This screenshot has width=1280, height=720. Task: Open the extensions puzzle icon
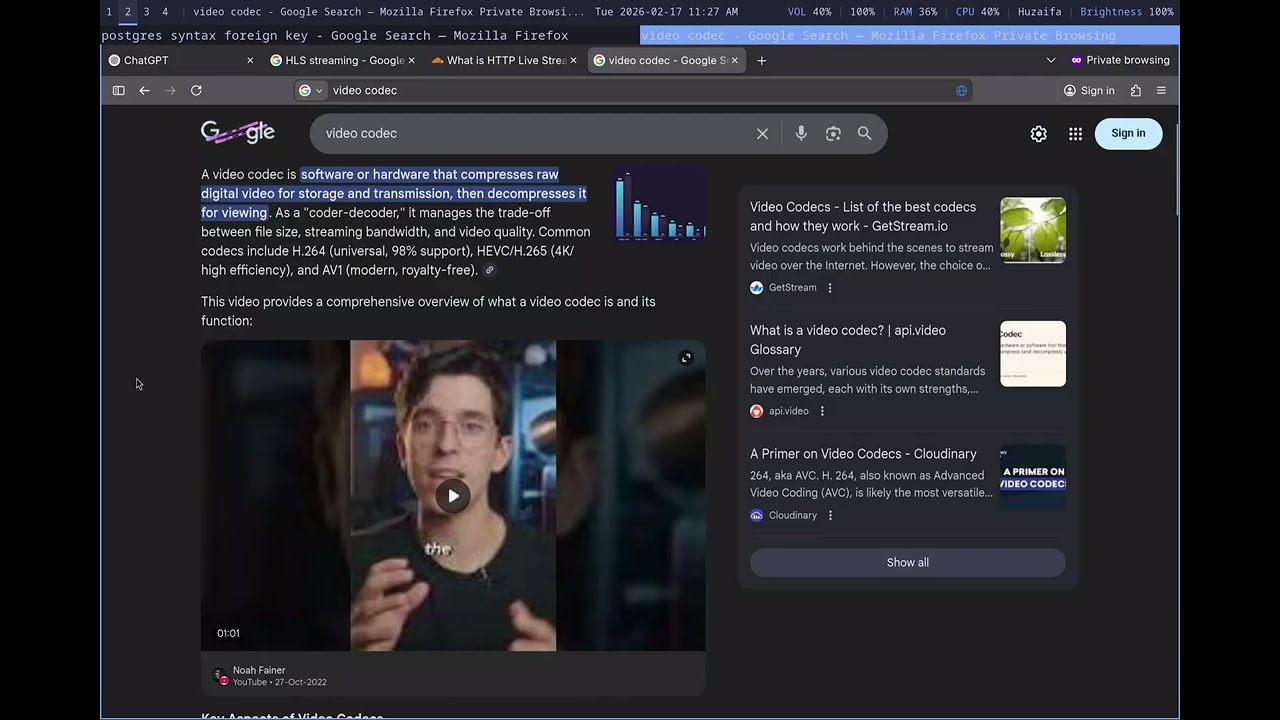(x=1136, y=90)
